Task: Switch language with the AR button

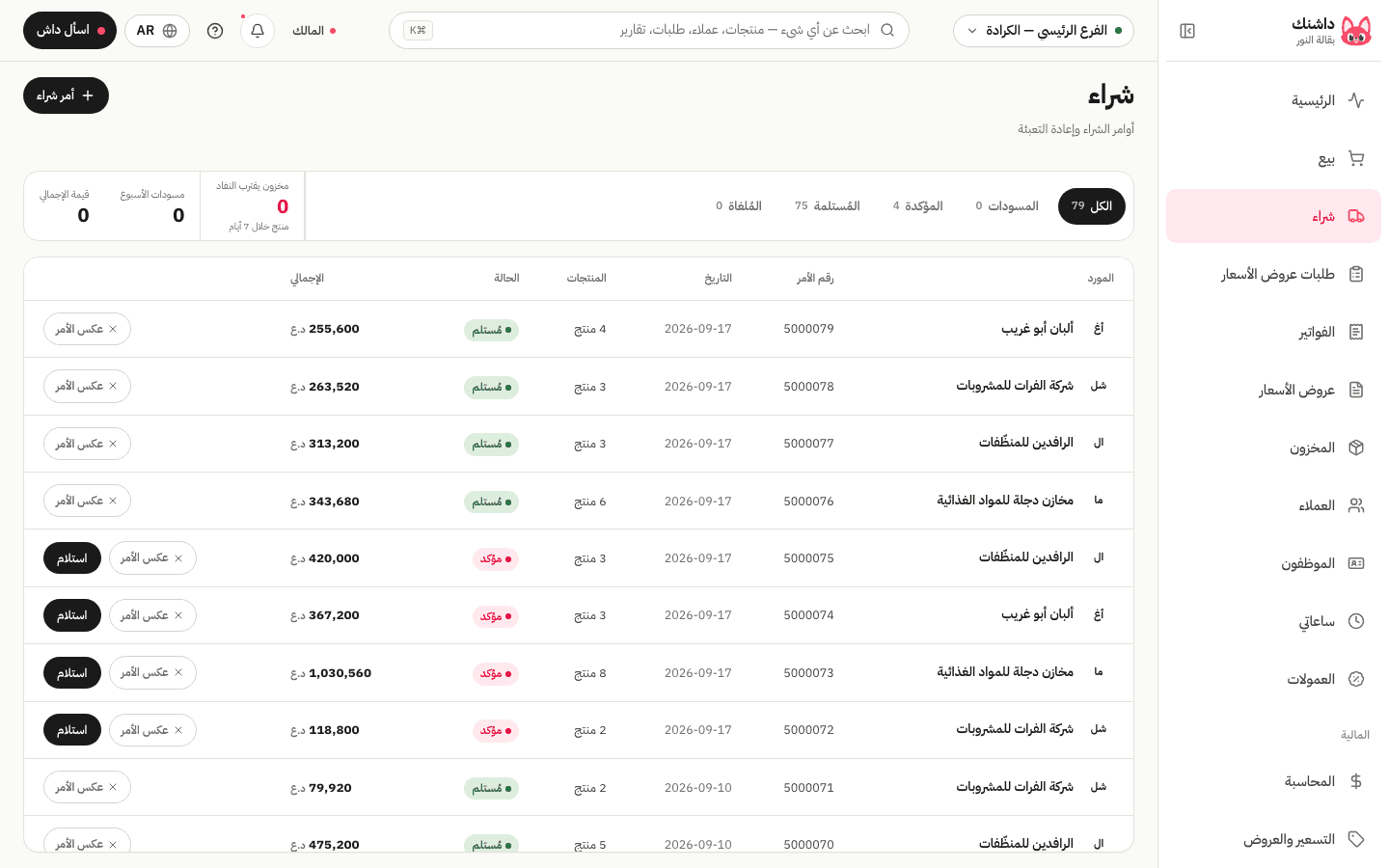Action: (x=157, y=31)
